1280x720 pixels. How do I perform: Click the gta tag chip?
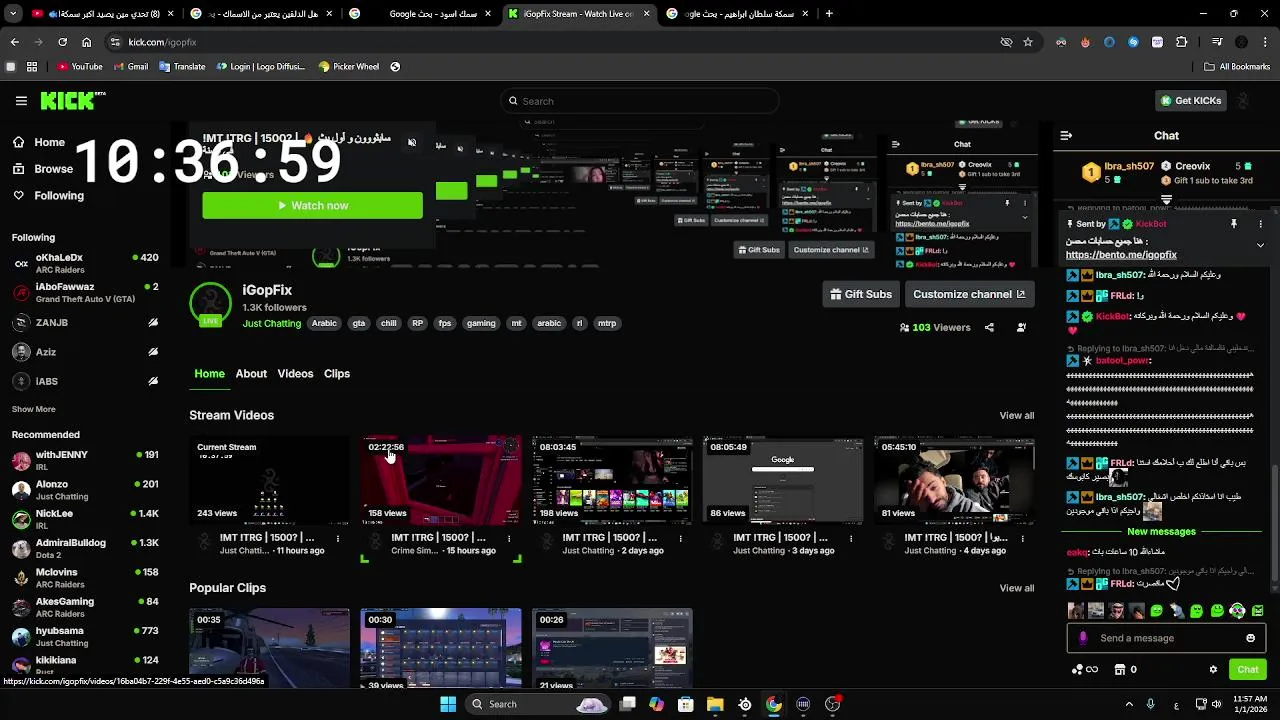(x=359, y=323)
